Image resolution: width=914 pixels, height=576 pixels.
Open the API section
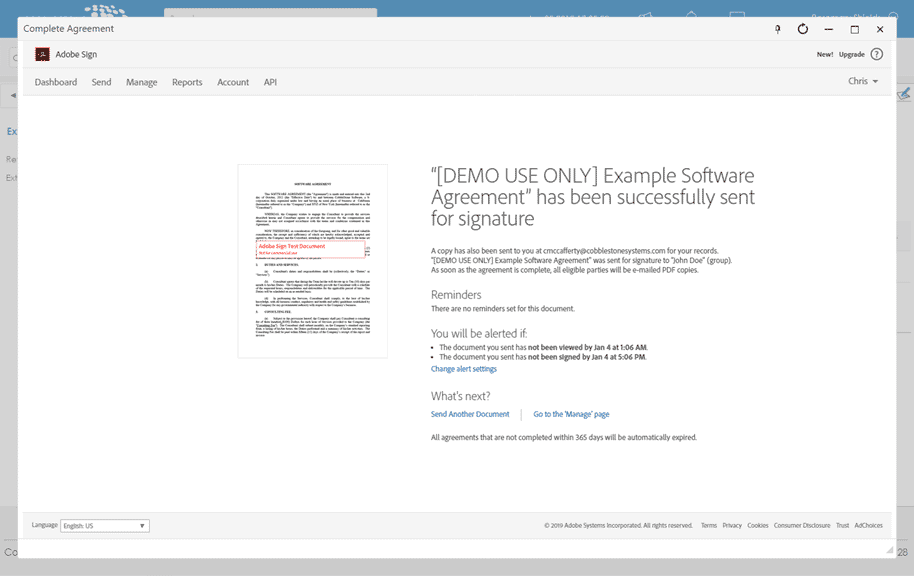click(x=270, y=81)
